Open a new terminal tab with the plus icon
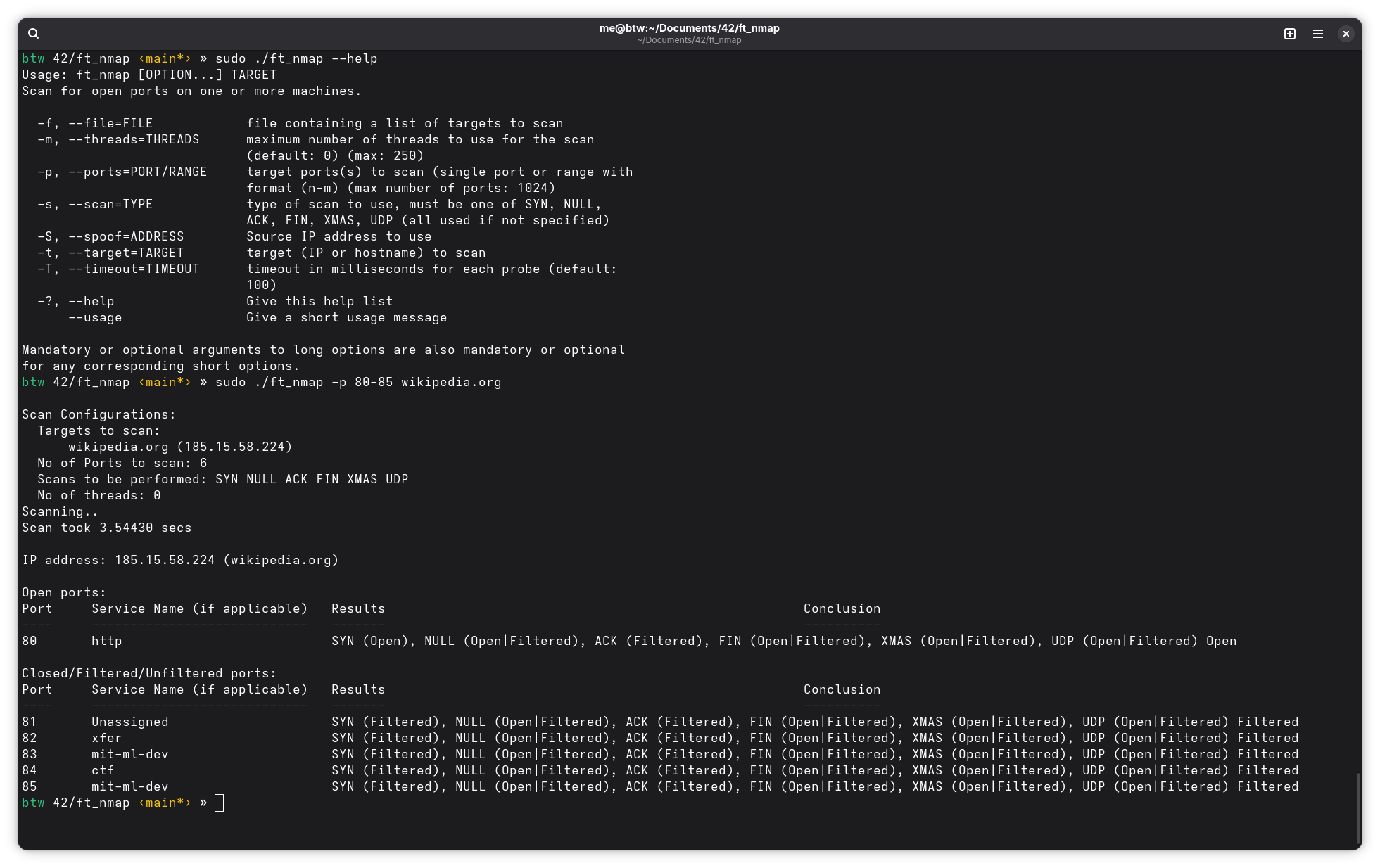 1290,33
